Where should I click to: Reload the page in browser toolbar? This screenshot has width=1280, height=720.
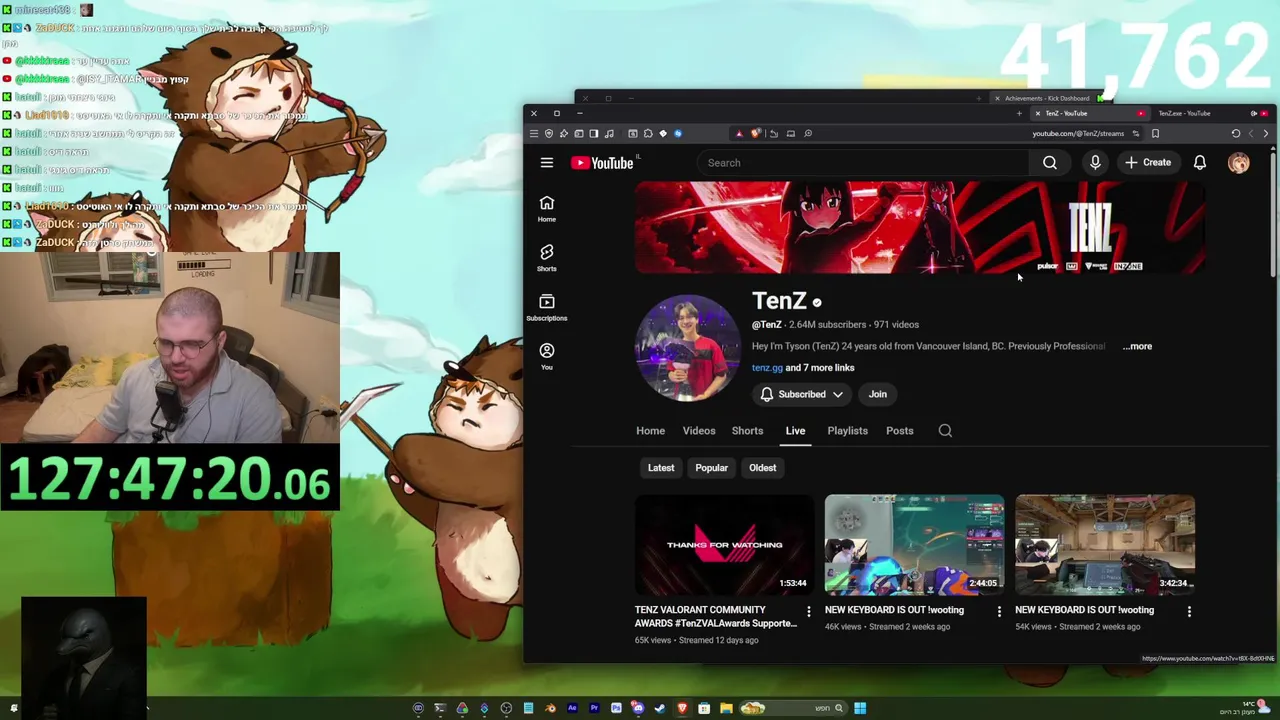[1236, 133]
